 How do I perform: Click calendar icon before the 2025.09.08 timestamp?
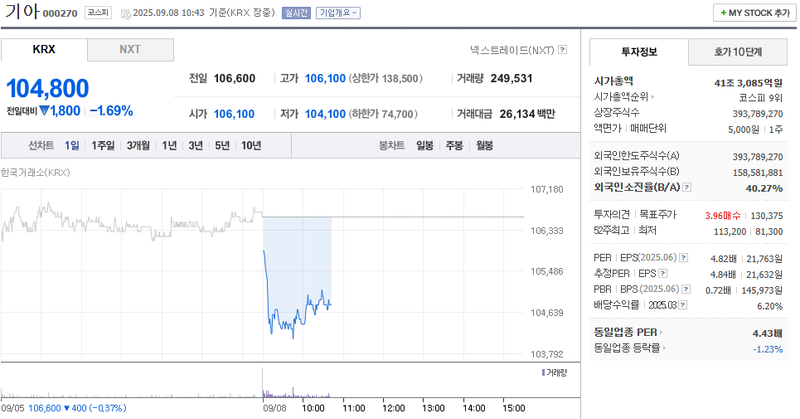point(125,13)
